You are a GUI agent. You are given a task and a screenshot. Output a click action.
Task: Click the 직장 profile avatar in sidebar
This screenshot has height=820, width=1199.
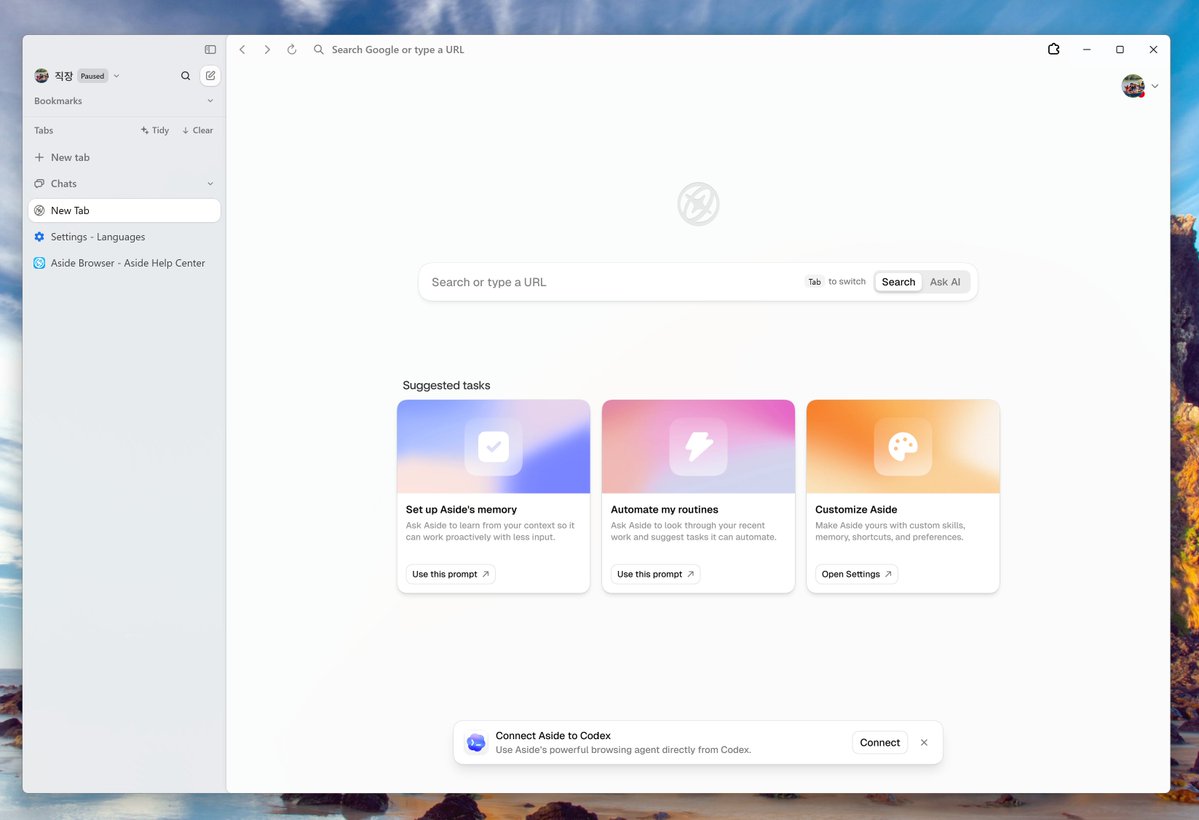[x=41, y=76]
